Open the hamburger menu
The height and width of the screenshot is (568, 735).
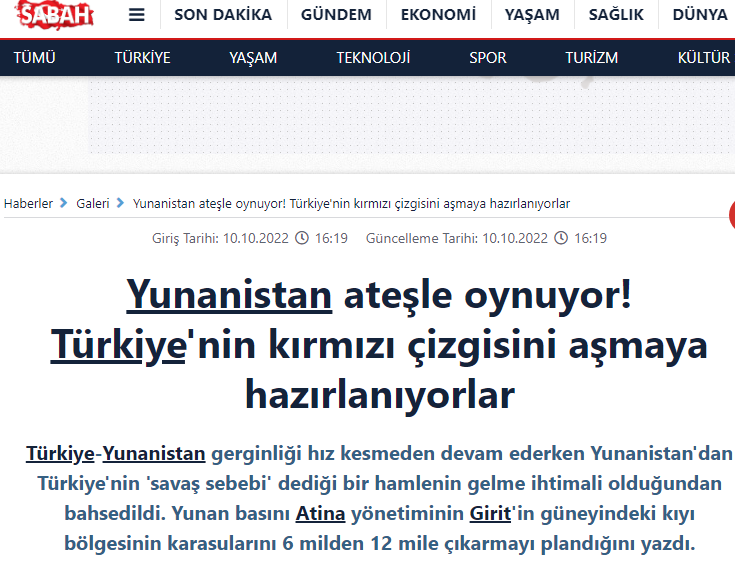[137, 15]
